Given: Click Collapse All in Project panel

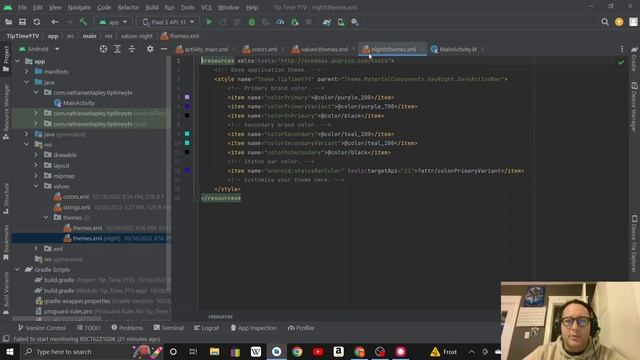Looking at the screenshot, I should point(132,49).
